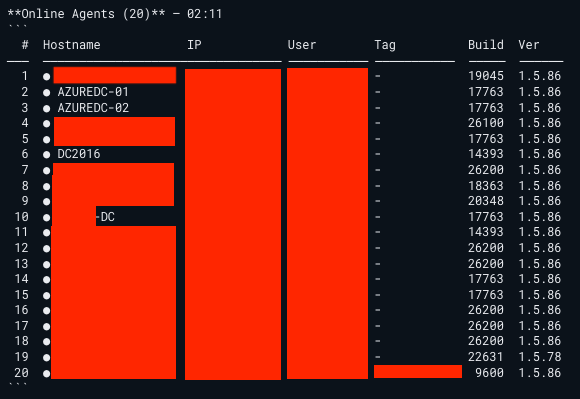Viewport: 580px width, 399px height.
Task: Click build 14393 in the DC2016 row
Action: click(486, 153)
